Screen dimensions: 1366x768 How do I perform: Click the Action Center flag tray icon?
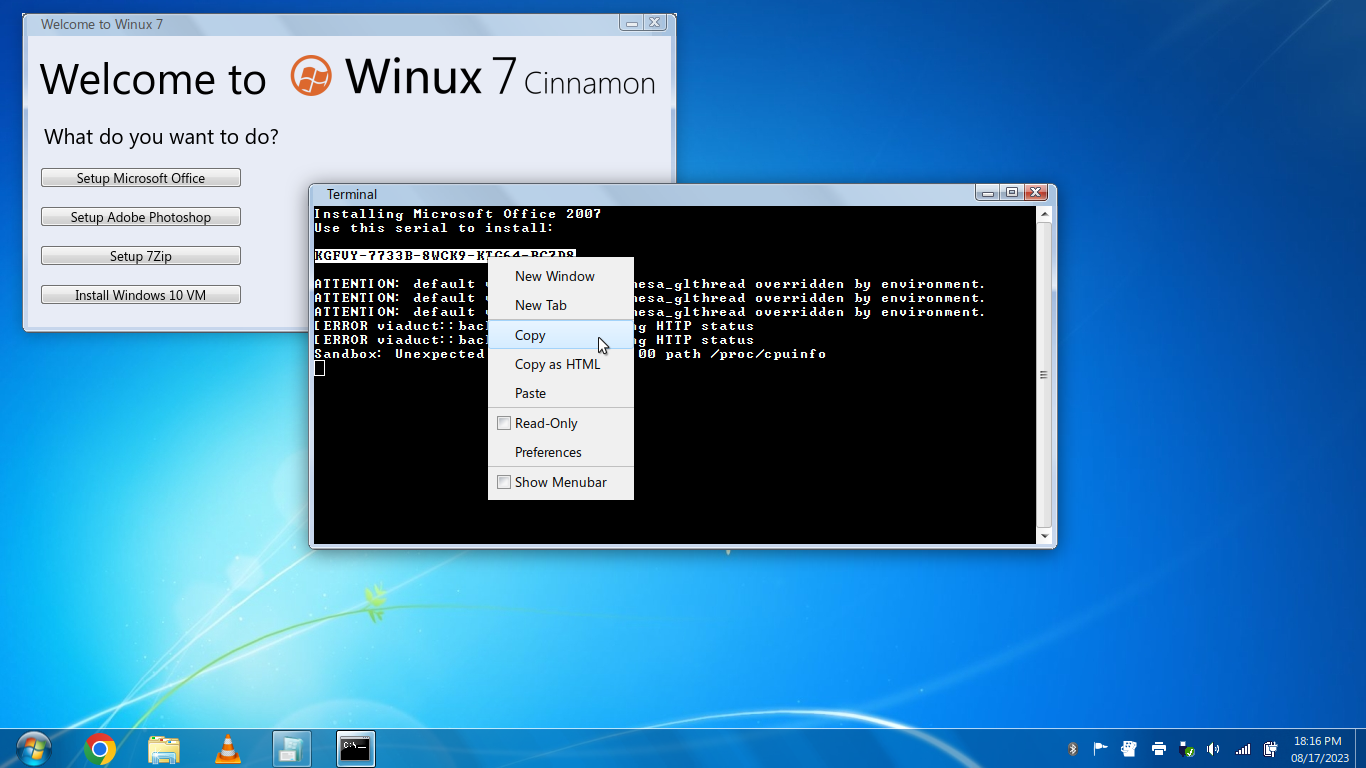tap(1100, 748)
